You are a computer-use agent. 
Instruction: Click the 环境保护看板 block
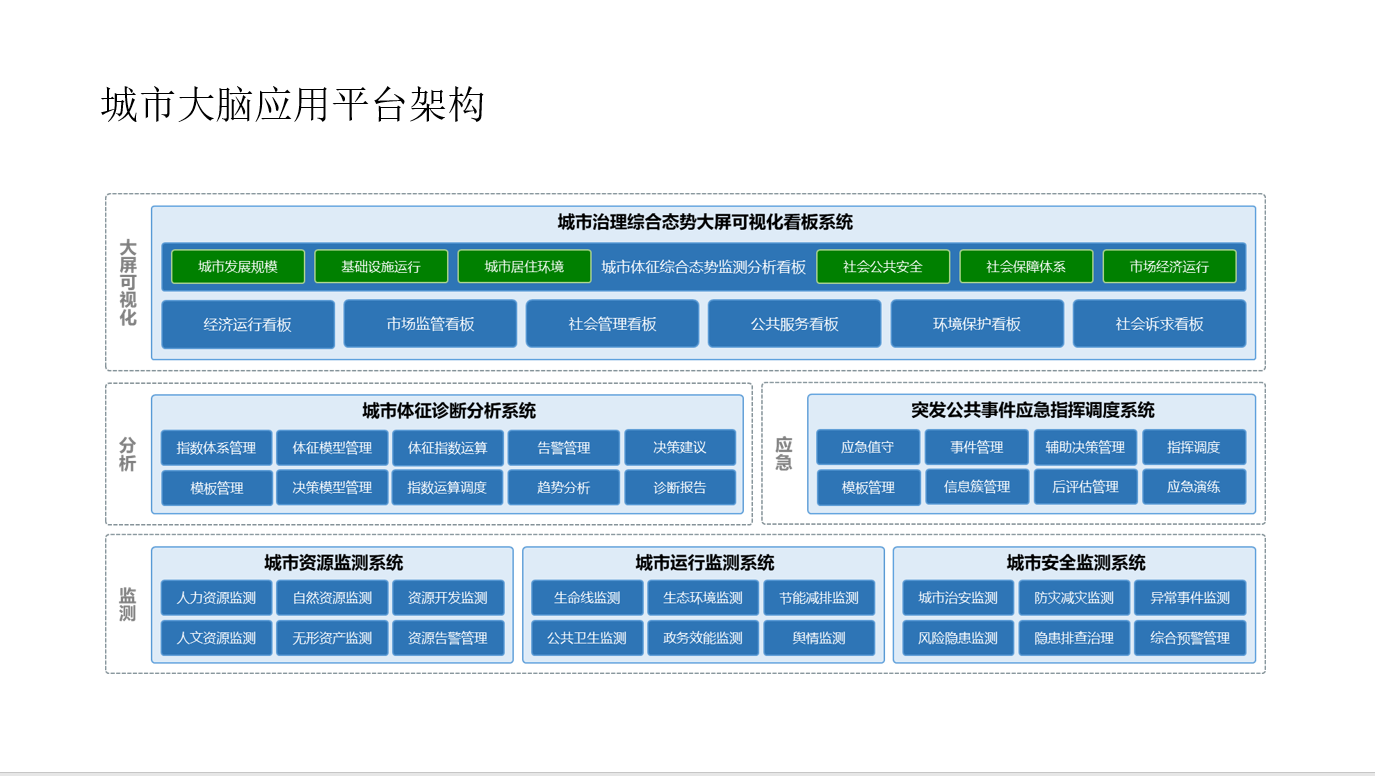coord(977,324)
